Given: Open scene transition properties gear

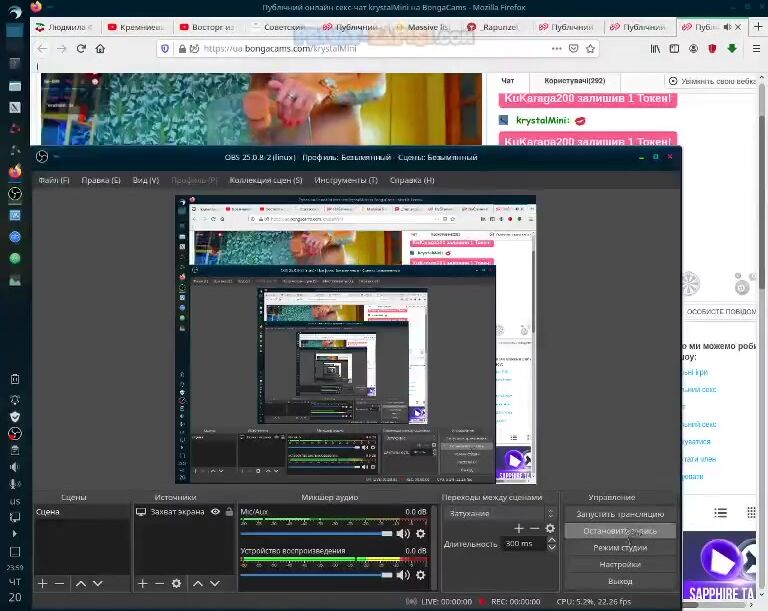Looking at the screenshot, I should point(549,528).
